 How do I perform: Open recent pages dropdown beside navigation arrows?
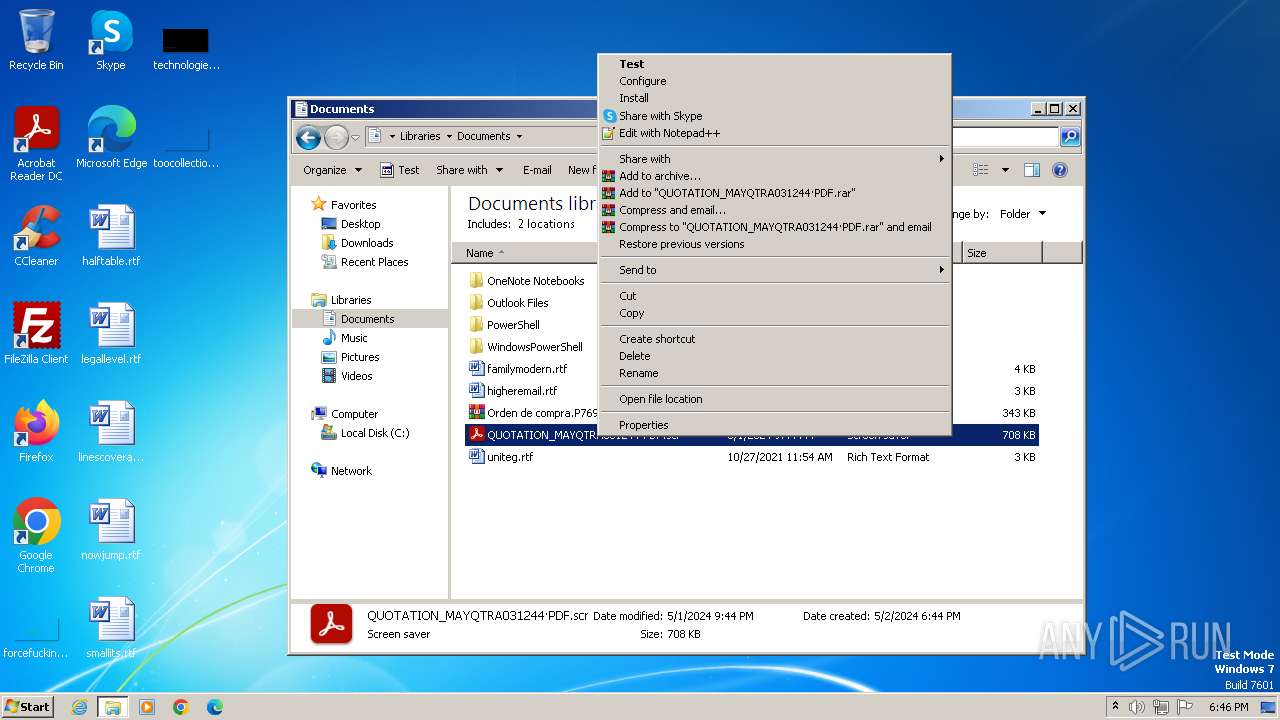coord(355,137)
